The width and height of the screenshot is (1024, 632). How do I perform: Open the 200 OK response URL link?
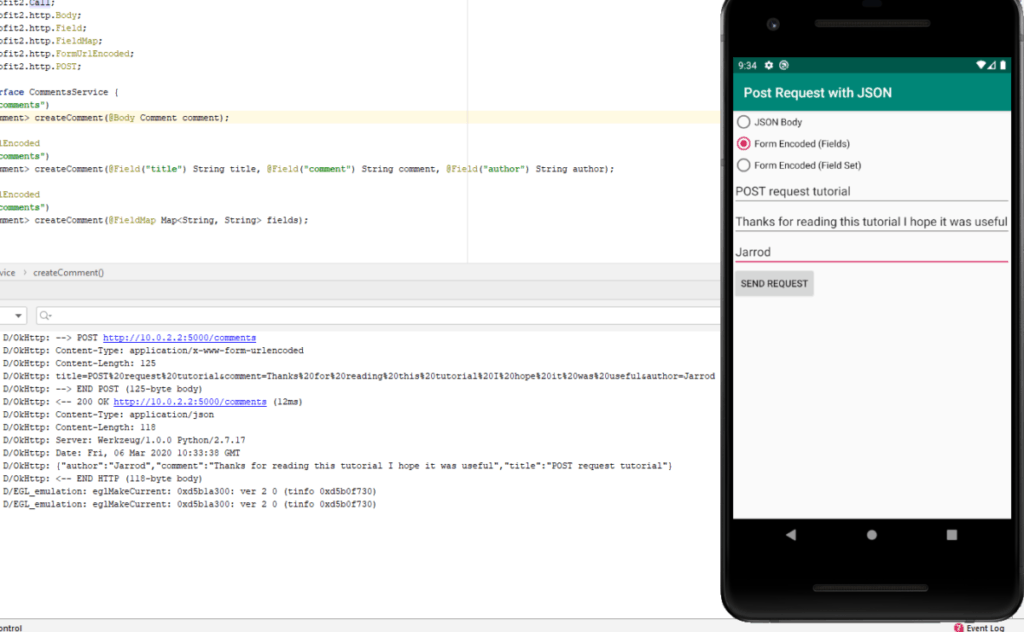point(189,402)
